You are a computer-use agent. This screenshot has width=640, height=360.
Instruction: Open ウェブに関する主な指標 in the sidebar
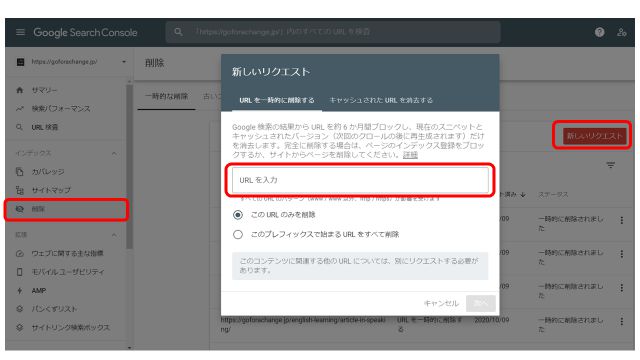(67, 253)
